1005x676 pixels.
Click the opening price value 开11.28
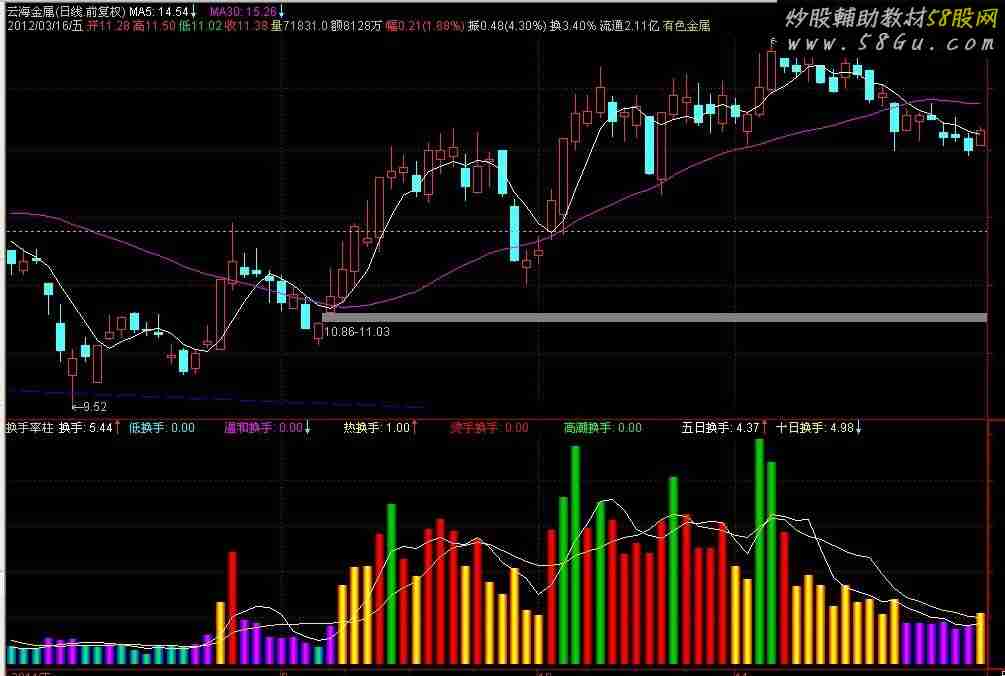[x=108, y=26]
